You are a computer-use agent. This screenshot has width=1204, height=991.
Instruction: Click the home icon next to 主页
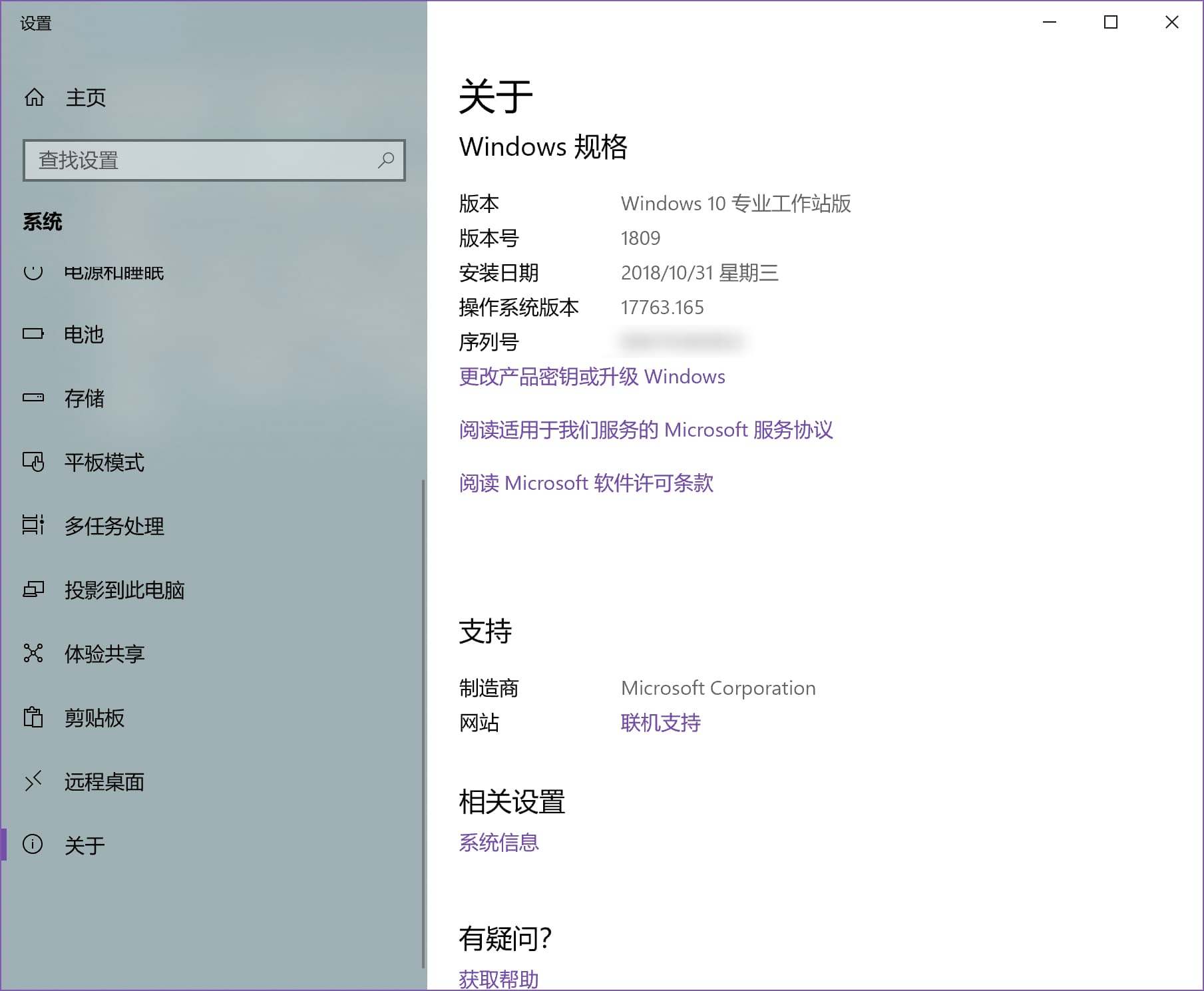click(x=35, y=98)
